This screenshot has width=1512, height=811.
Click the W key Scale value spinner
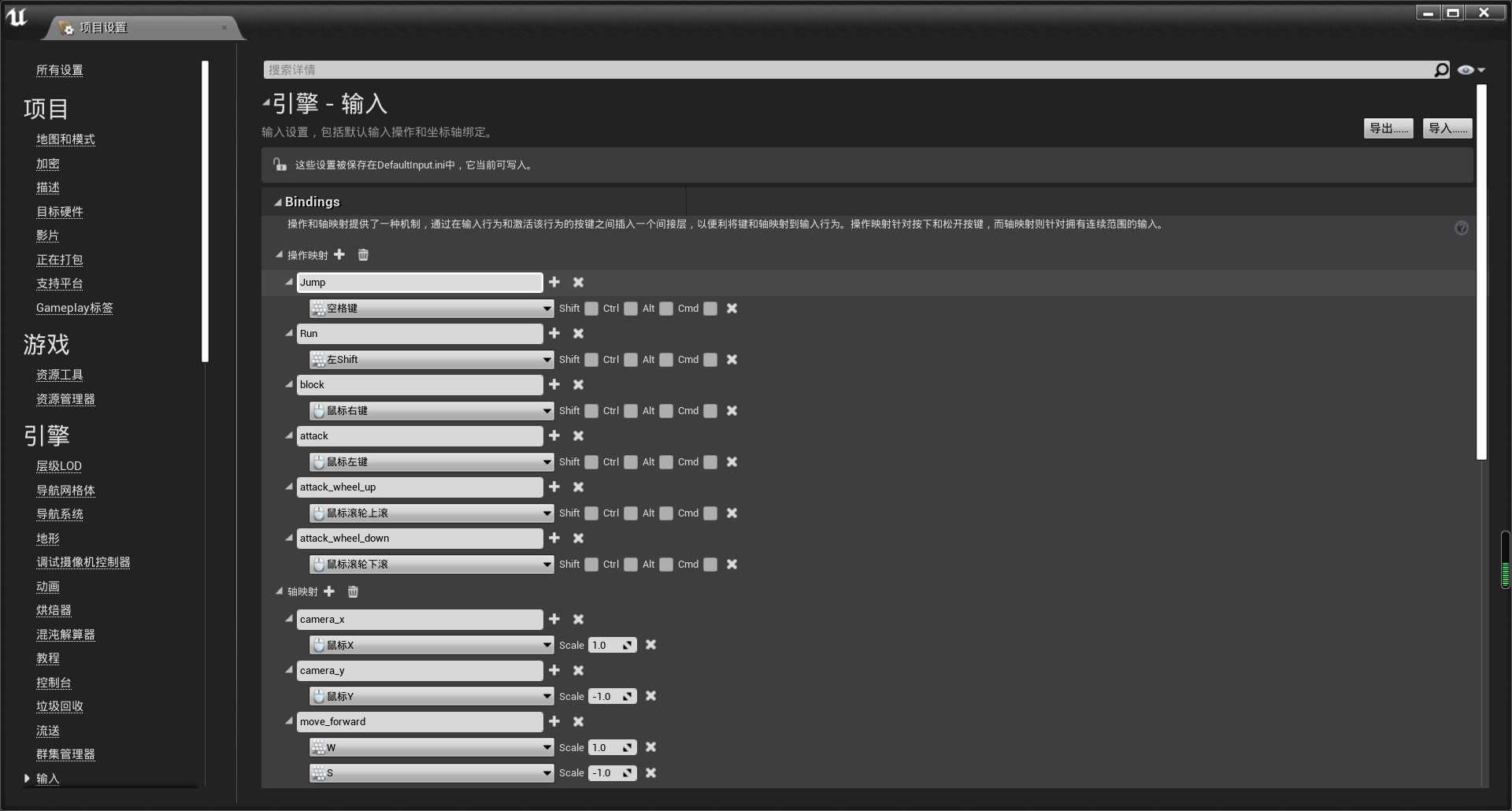point(612,747)
